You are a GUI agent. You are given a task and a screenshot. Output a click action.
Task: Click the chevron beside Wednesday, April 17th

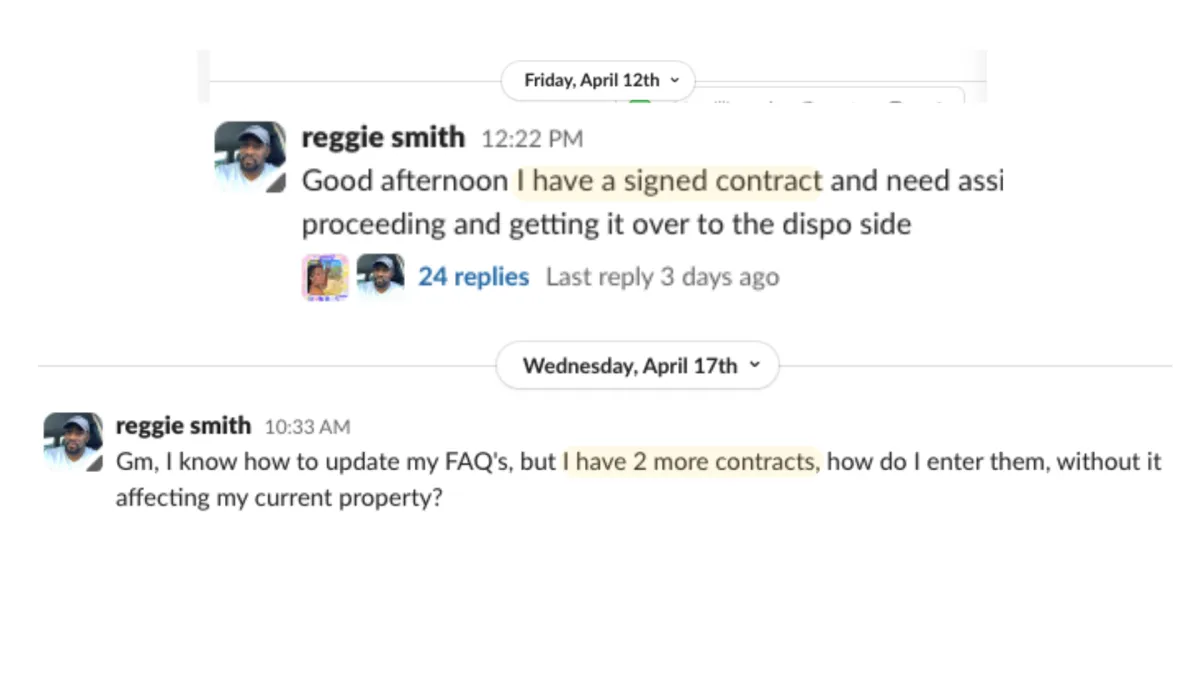click(x=755, y=365)
